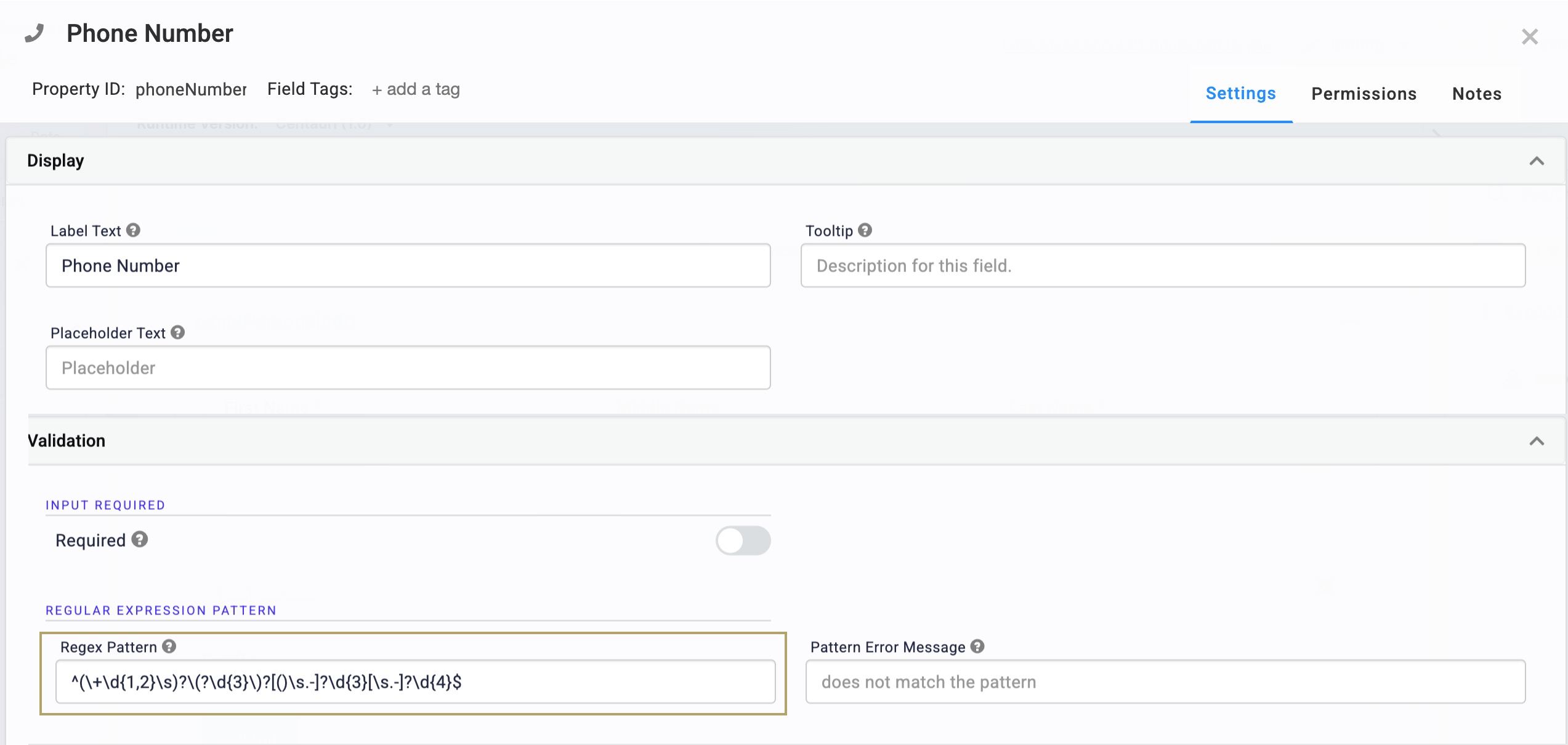Click the Display section header
The height and width of the screenshot is (745, 1568).
point(55,161)
